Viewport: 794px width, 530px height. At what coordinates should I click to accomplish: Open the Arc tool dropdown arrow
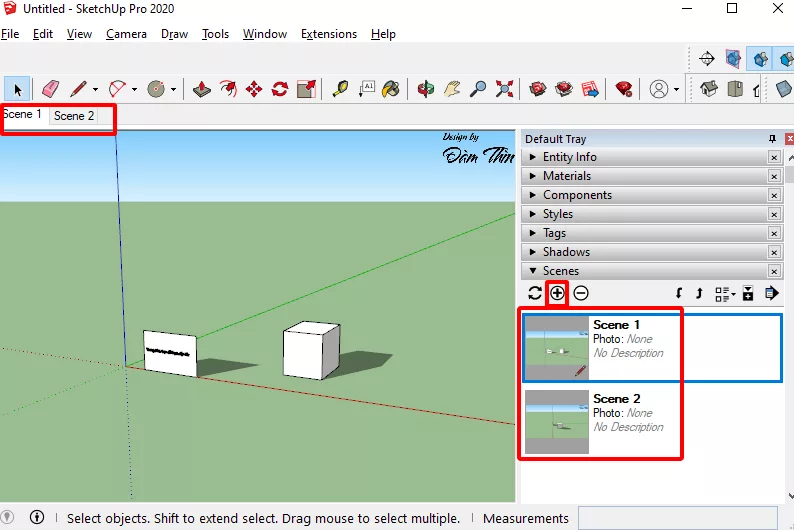134,90
